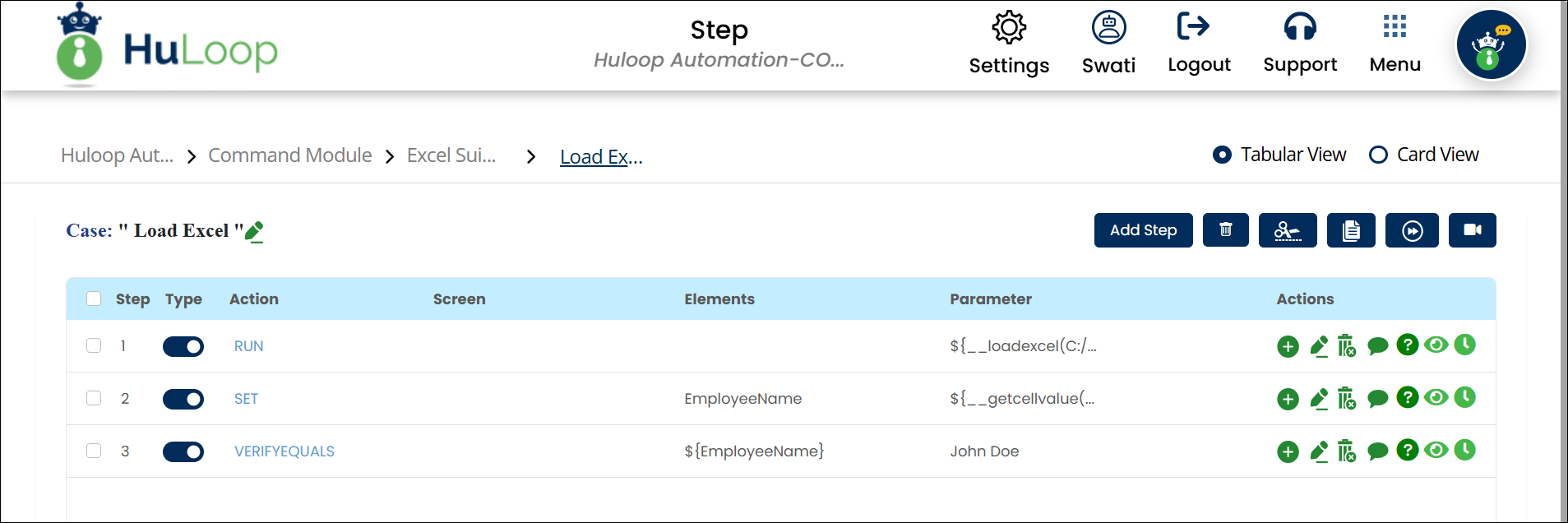Image resolution: width=1568 pixels, height=523 pixels.
Task: Check the checkbox for step 3
Action: 94,451
